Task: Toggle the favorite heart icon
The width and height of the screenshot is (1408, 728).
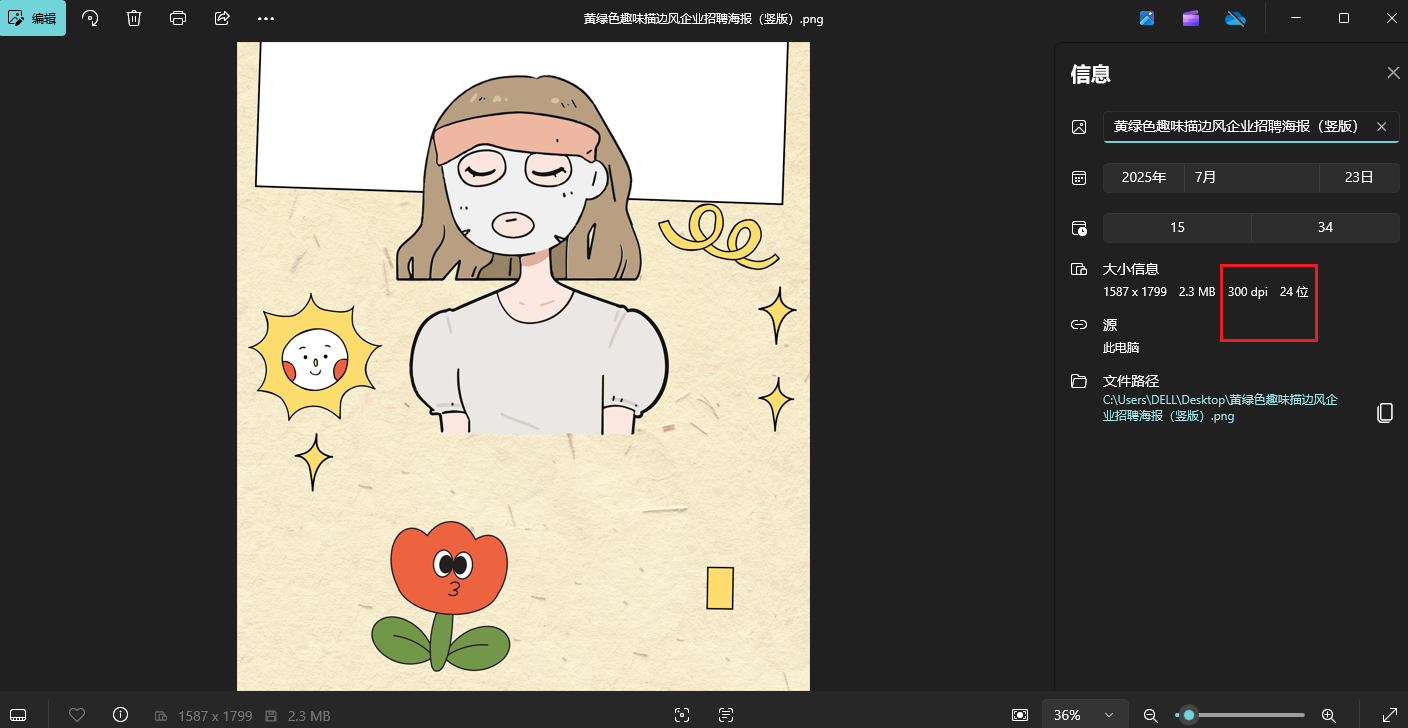Action: tap(77, 715)
